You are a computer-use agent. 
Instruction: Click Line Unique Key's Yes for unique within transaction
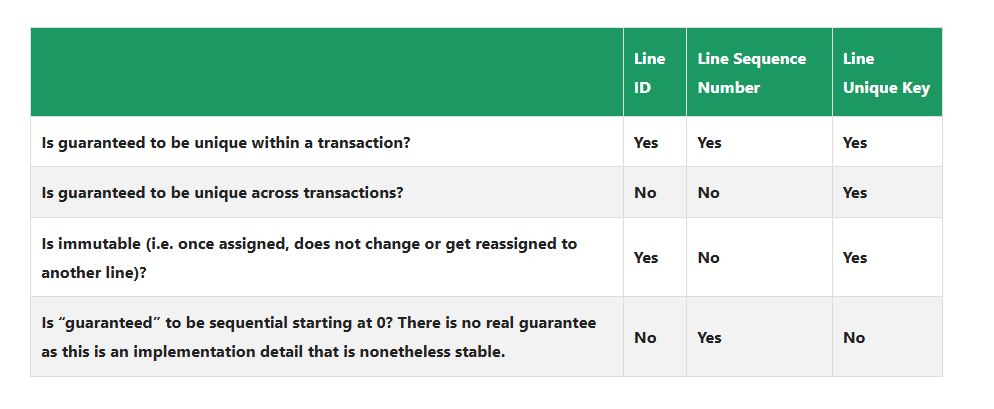coord(855,142)
